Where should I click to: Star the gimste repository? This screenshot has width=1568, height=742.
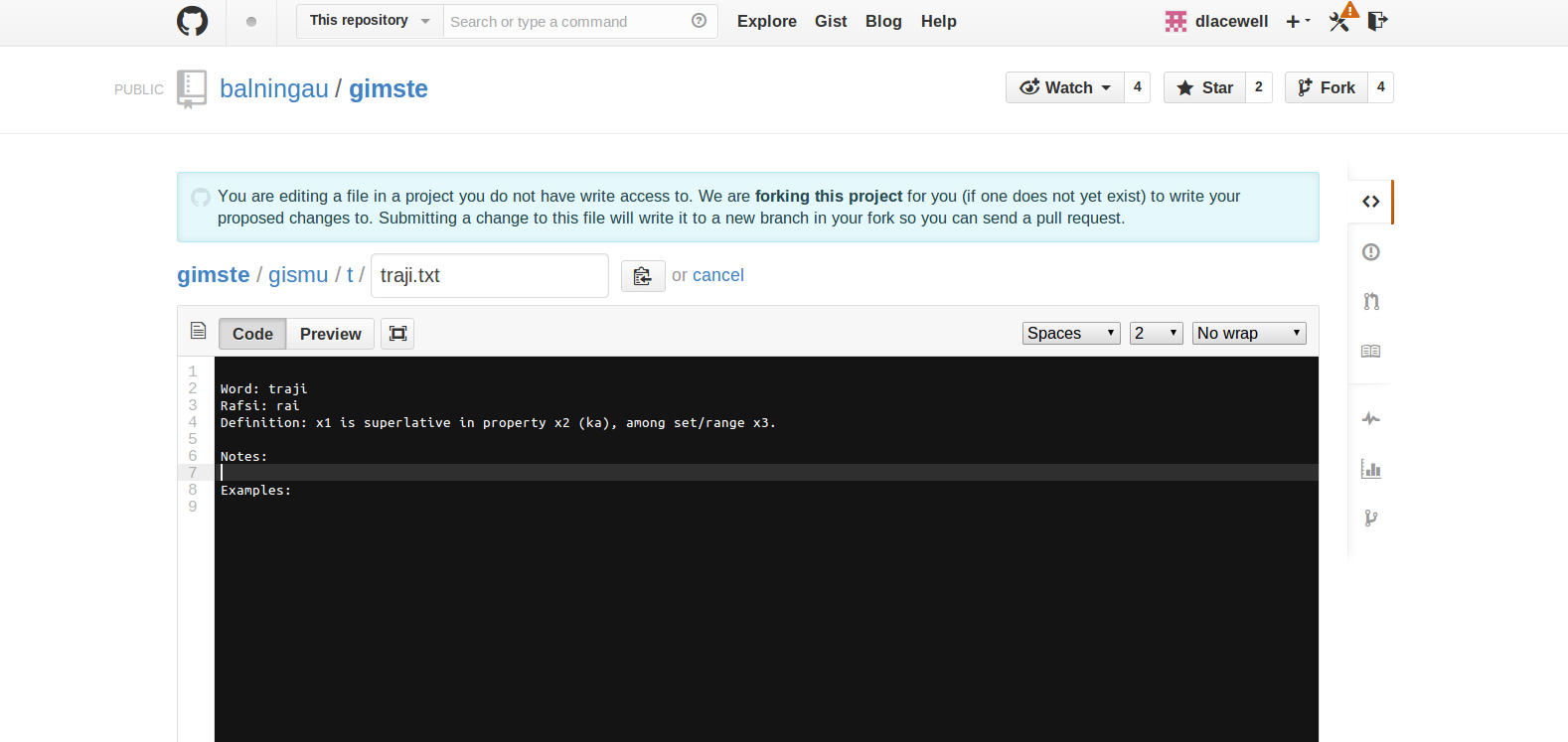[1204, 87]
